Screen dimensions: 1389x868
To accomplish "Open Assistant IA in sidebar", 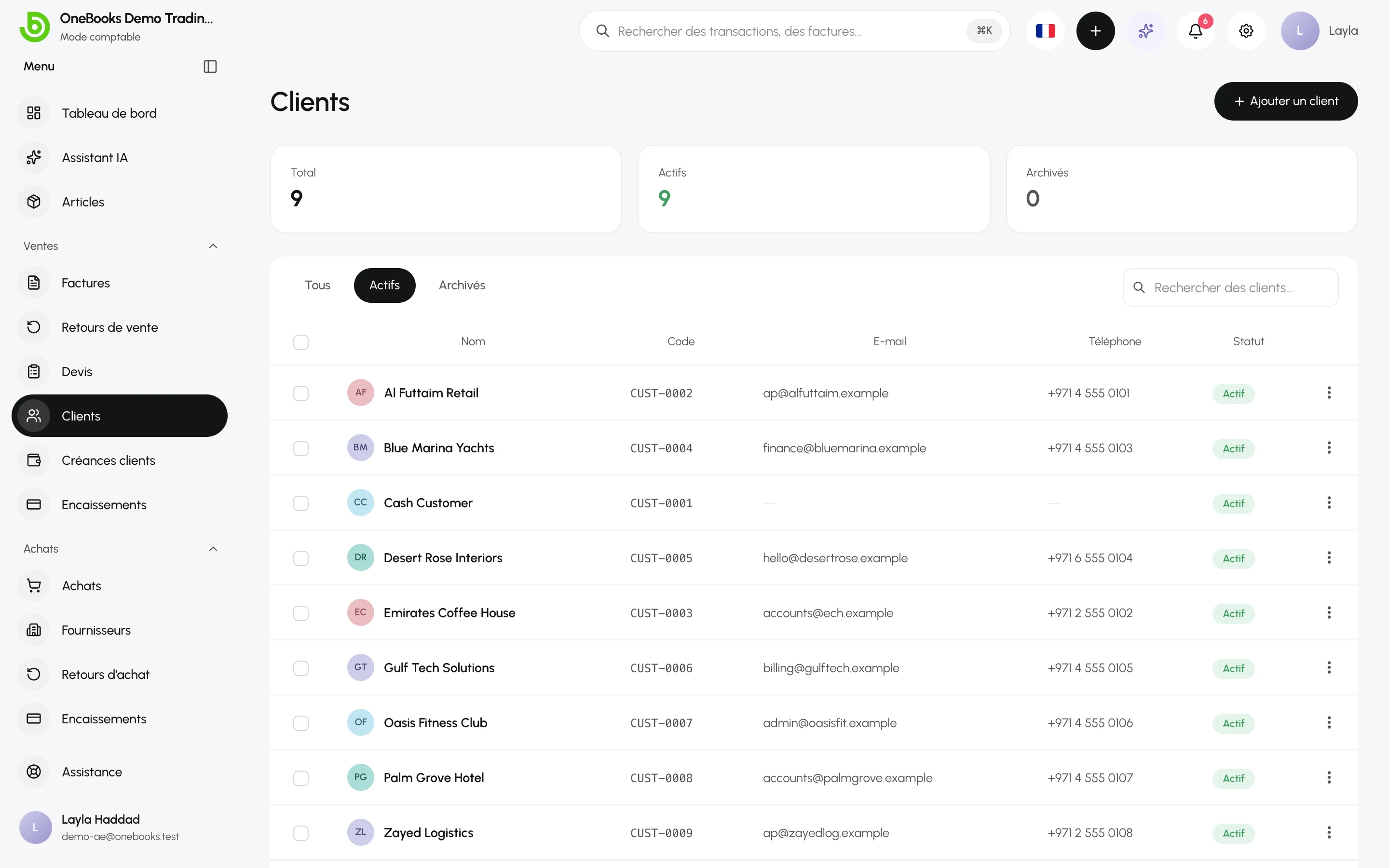I will point(120,157).
